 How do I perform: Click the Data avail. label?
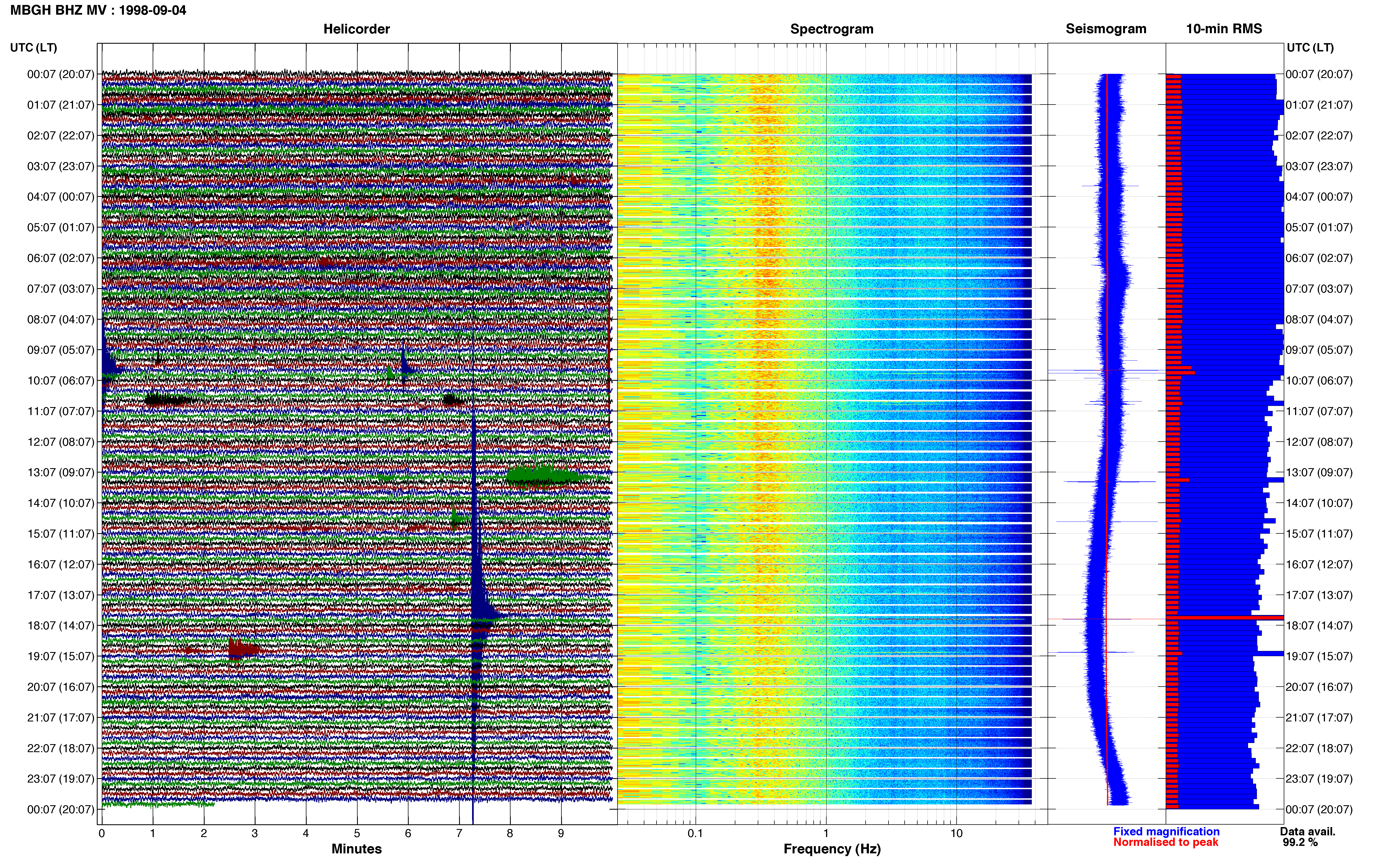click(x=1308, y=831)
